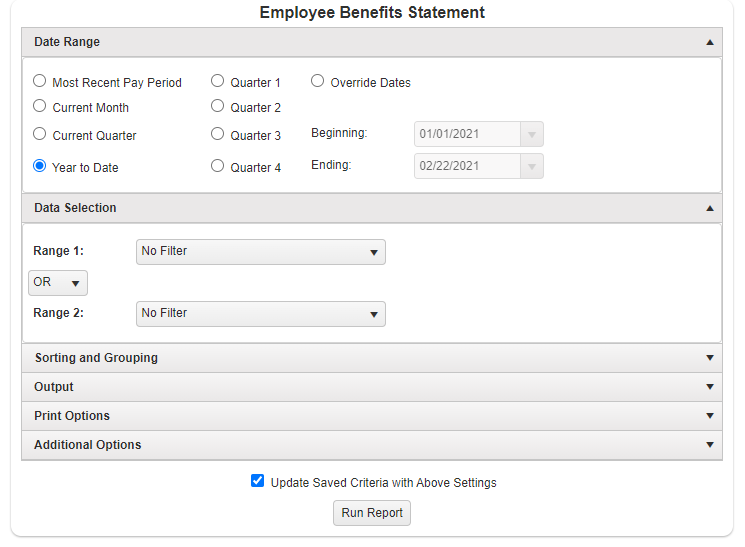Change the OR operator dropdown

(58, 283)
